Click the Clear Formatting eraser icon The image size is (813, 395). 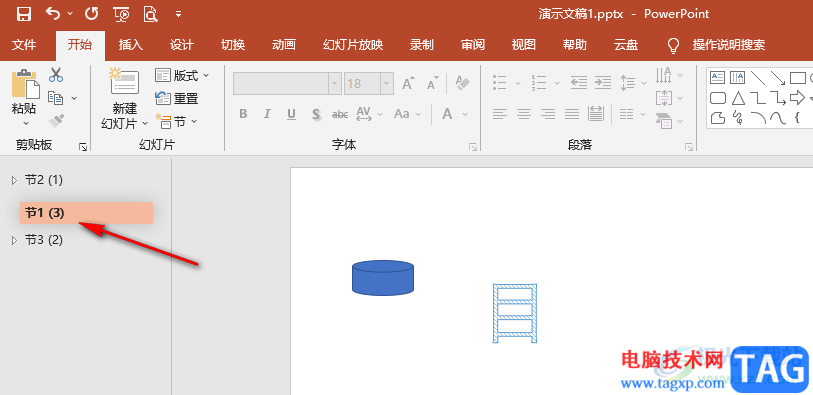click(462, 83)
